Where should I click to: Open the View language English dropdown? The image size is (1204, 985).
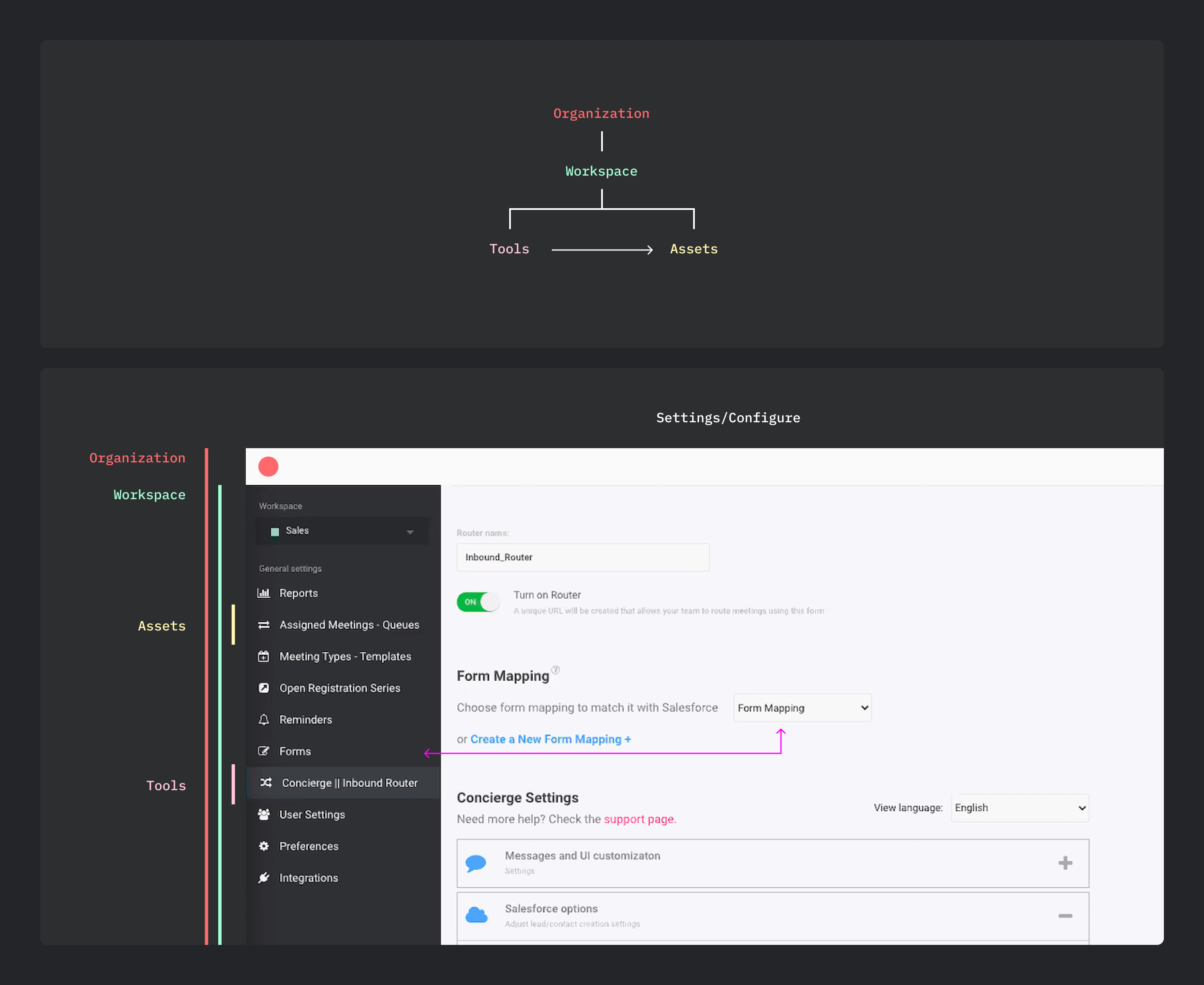click(1019, 807)
